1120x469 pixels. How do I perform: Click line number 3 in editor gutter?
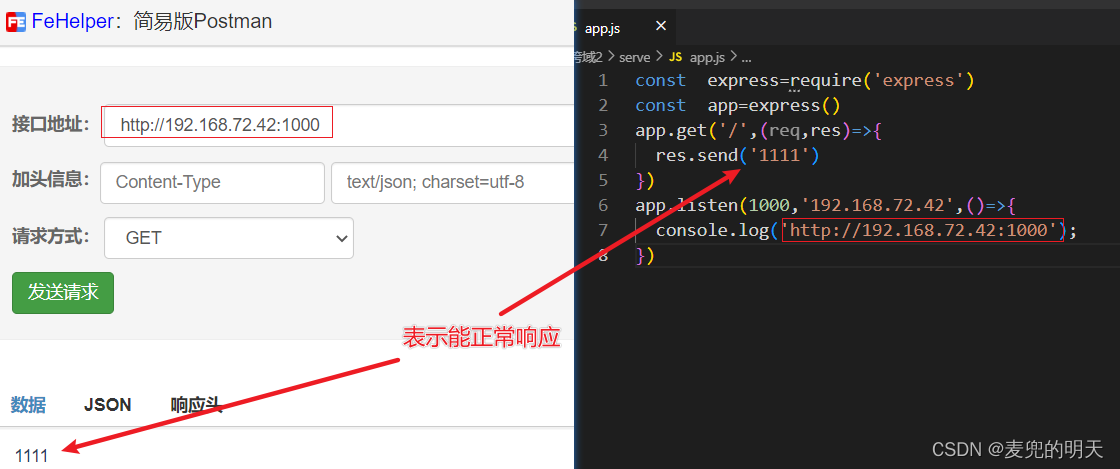pos(604,131)
